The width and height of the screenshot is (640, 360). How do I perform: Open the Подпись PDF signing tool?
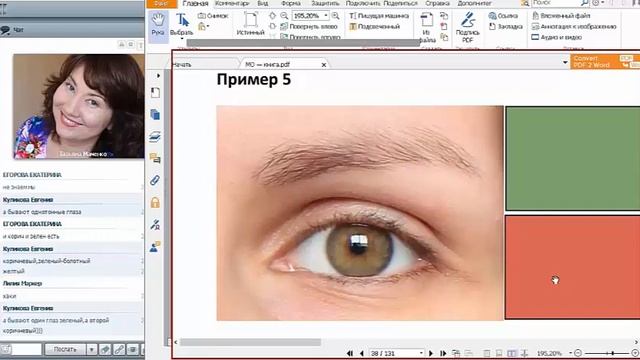[x=467, y=27]
